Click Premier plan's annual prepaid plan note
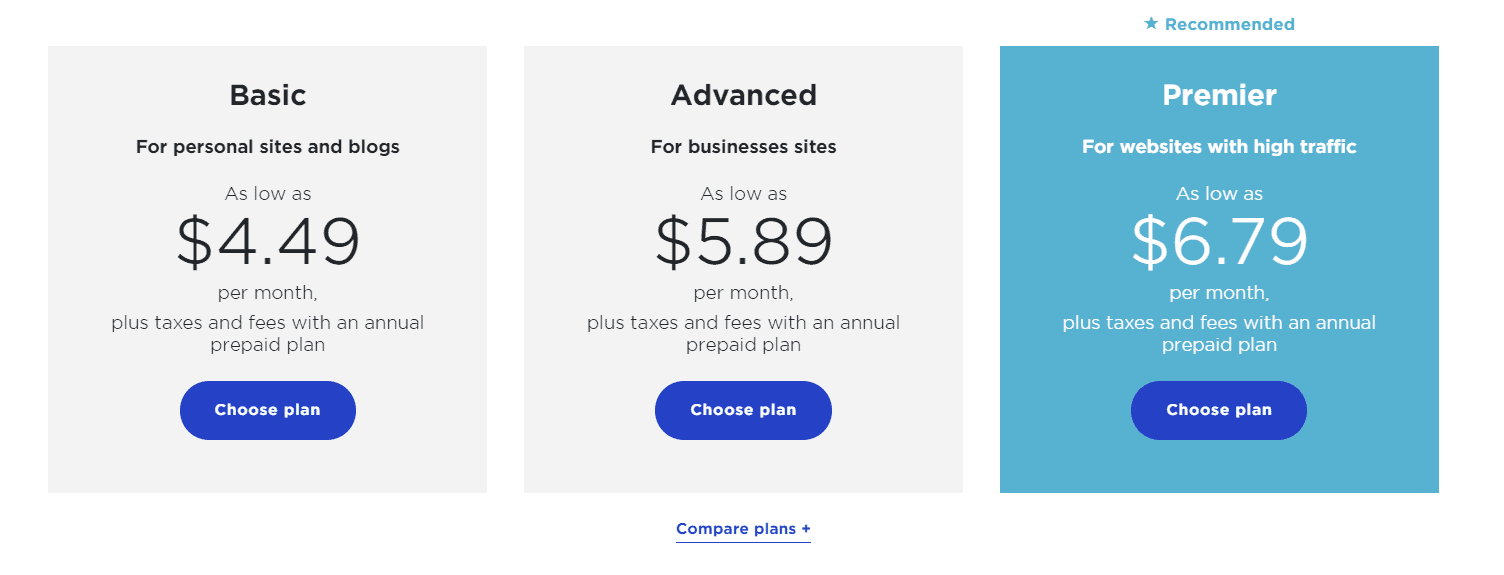Image resolution: width=1504 pixels, height=575 pixels. click(1219, 334)
